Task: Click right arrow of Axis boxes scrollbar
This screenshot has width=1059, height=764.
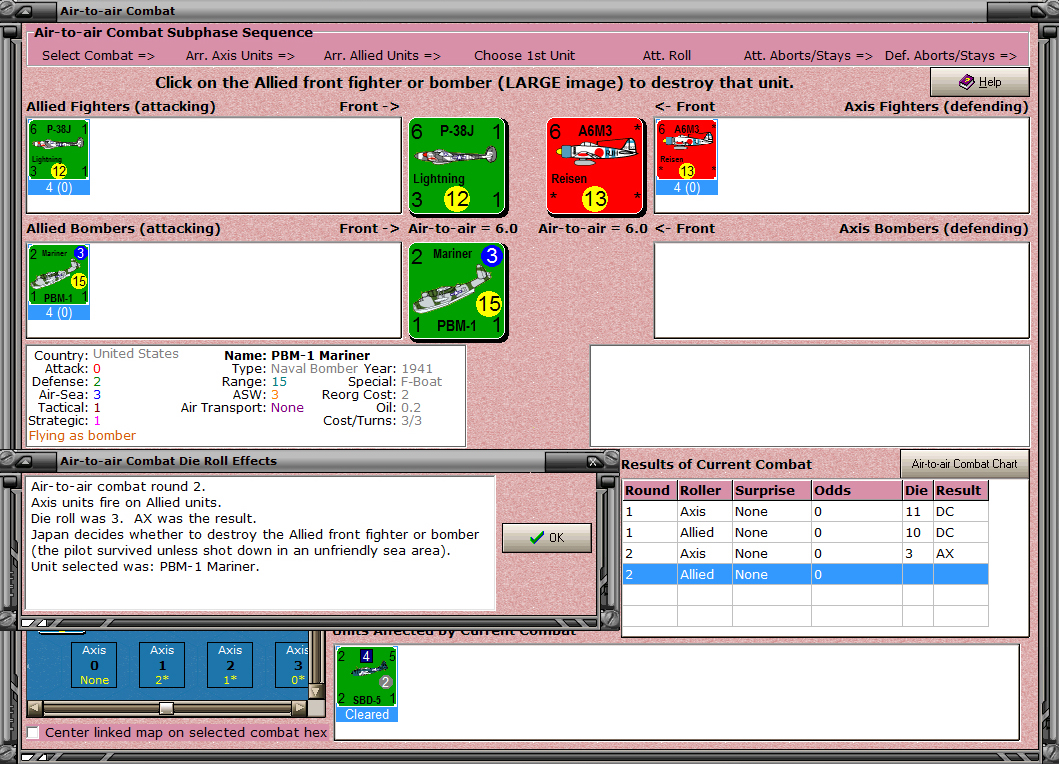Action: pyautogui.click(x=299, y=708)
